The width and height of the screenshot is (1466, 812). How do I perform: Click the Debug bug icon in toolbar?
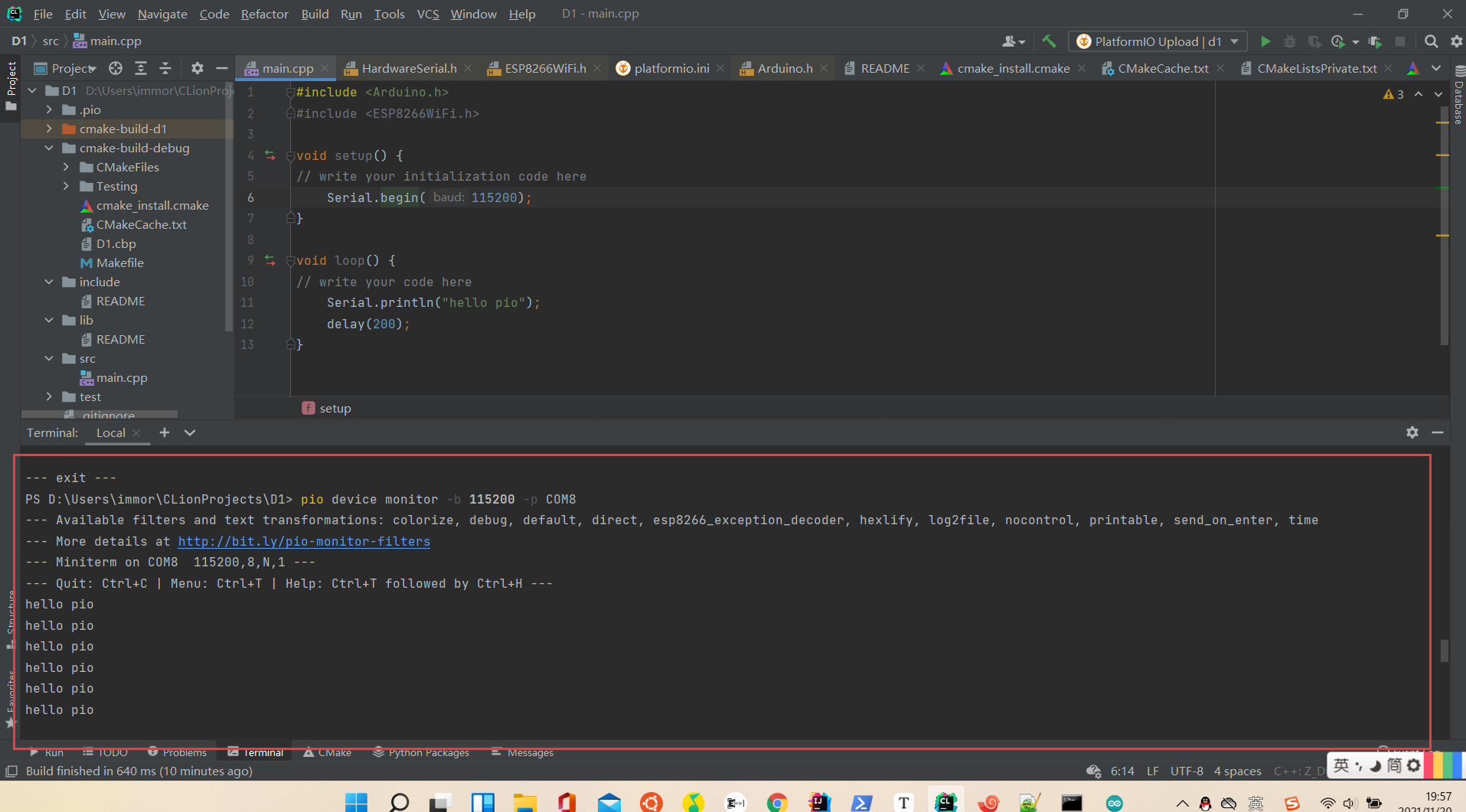coord(1291,41)
